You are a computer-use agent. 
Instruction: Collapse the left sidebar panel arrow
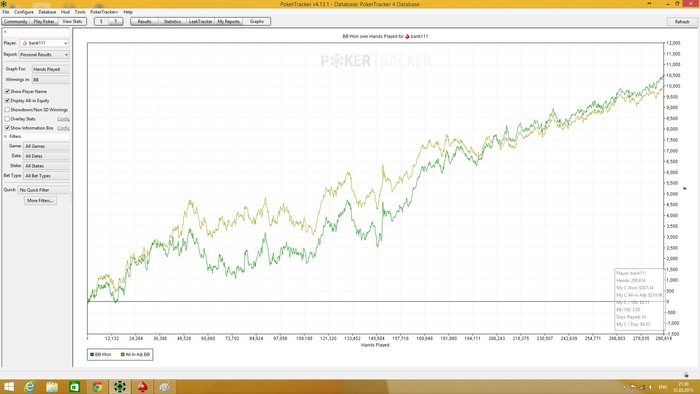point(4,32)
